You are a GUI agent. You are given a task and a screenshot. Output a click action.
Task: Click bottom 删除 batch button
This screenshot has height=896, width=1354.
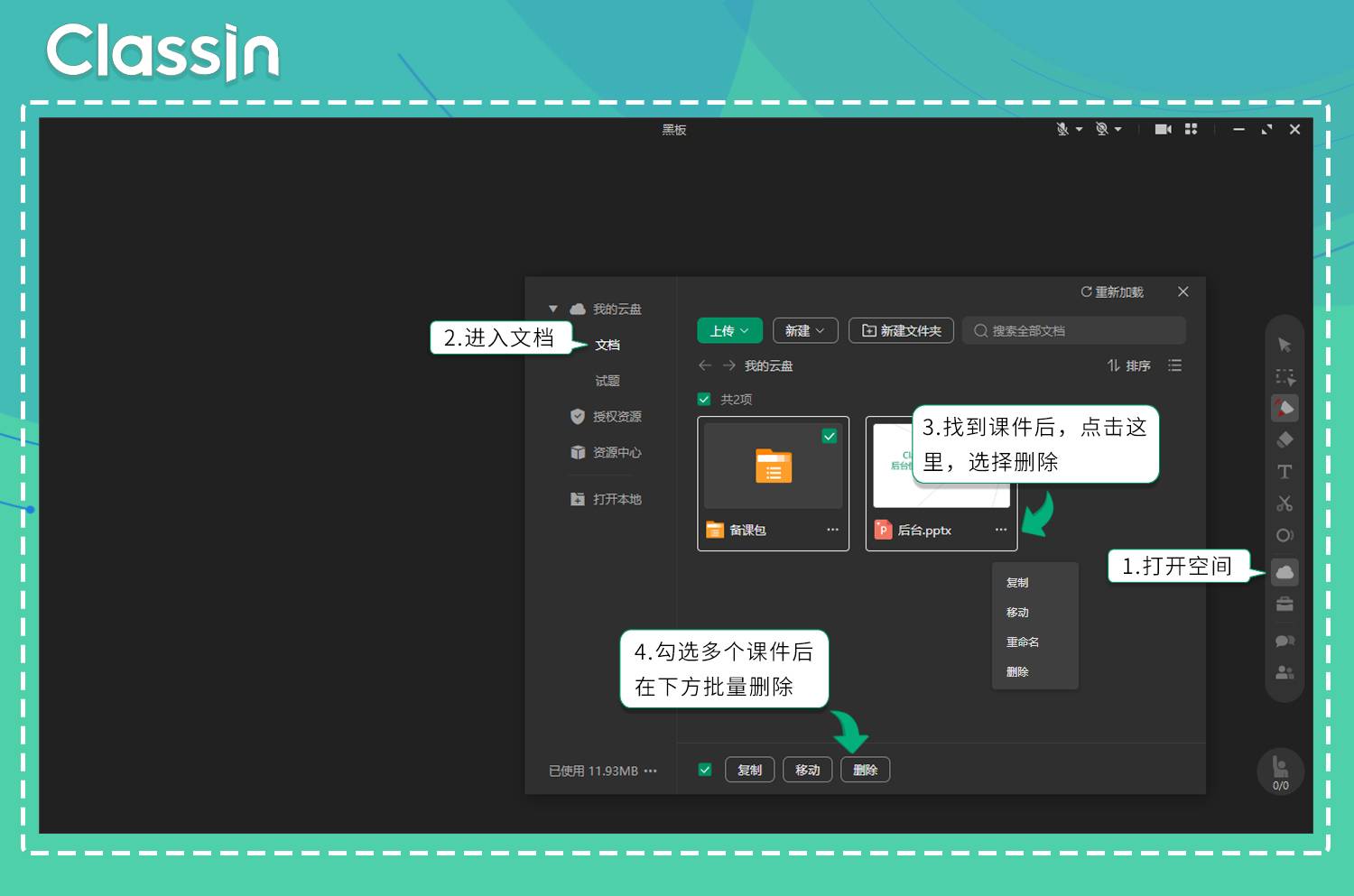865,770
